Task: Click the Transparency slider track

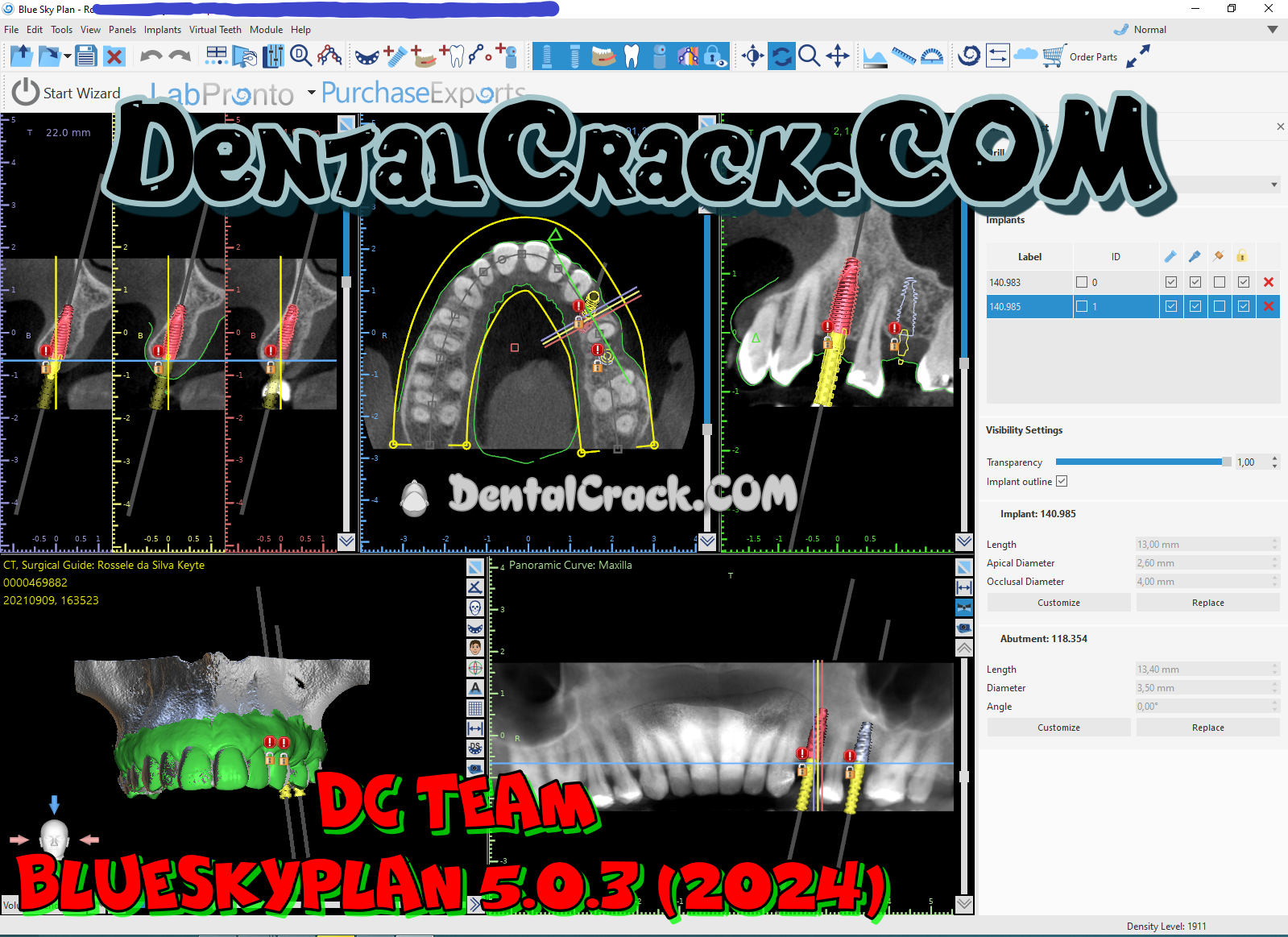Action: tap(1143, 462)
